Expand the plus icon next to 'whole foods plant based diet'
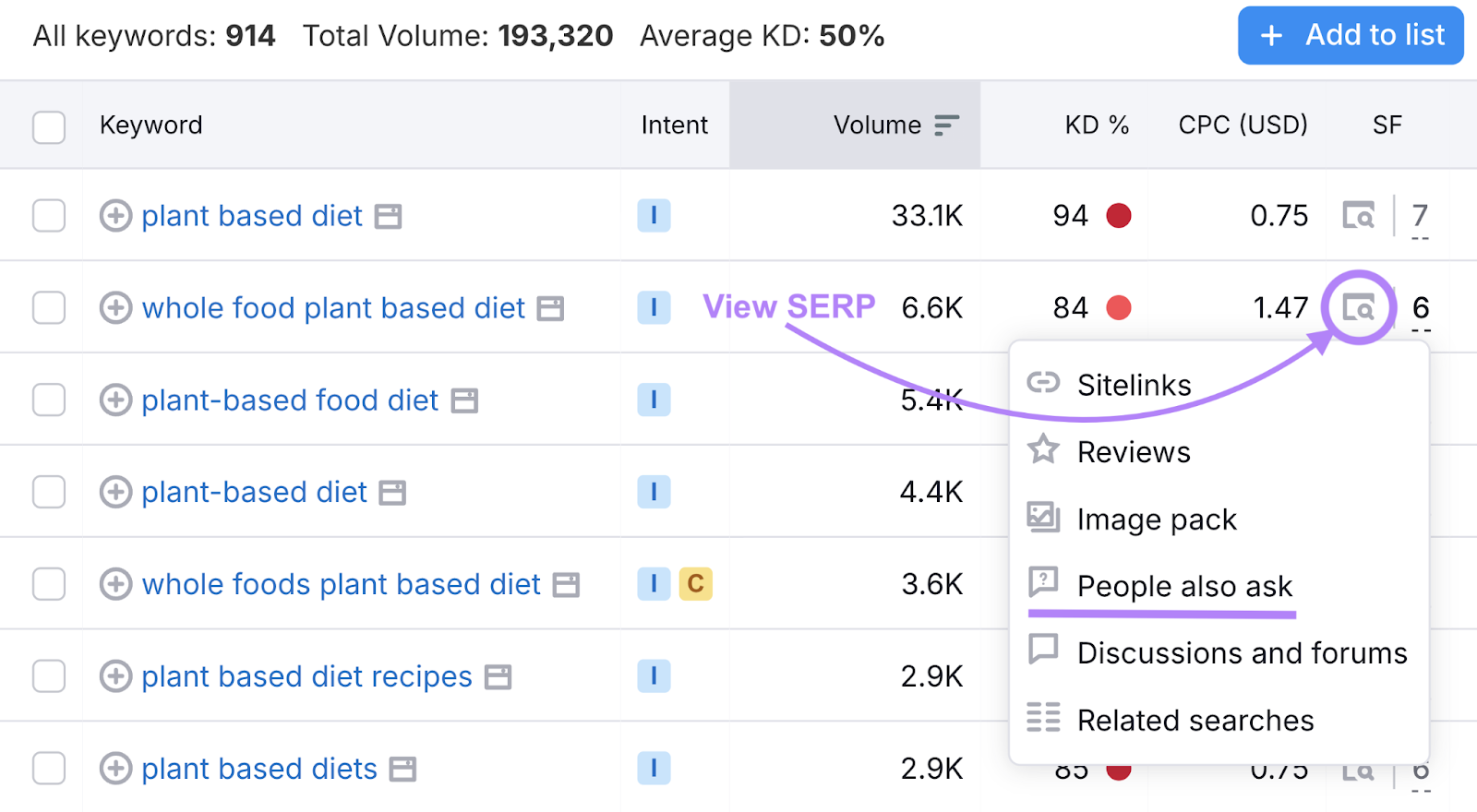Viewport: 1477px width, 812px height. pyautogui.click(x=116, y=584)
